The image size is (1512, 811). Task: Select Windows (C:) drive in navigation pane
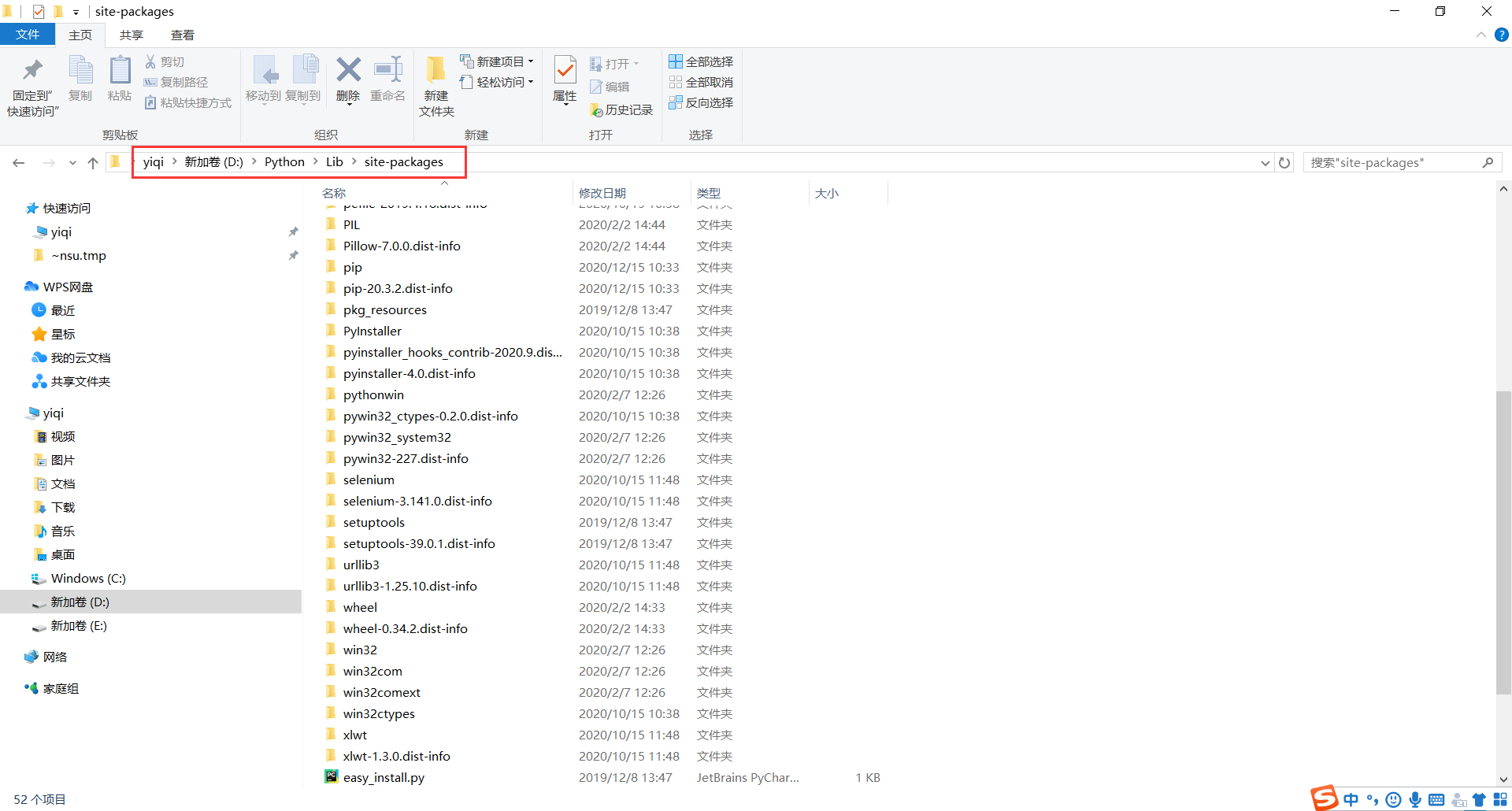87,578
